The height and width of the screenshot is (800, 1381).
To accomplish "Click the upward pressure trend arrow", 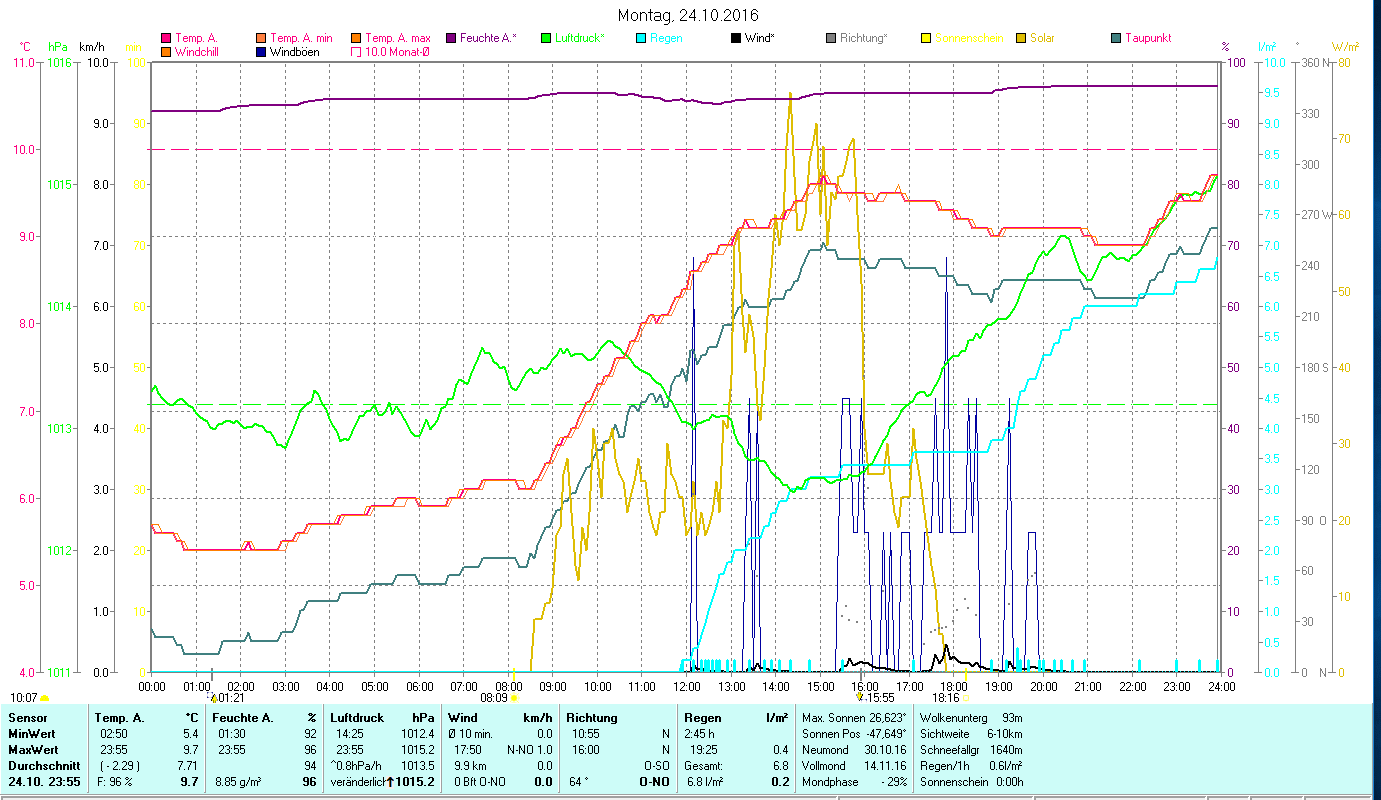I will pyautogui.click(x=392, y=781).
